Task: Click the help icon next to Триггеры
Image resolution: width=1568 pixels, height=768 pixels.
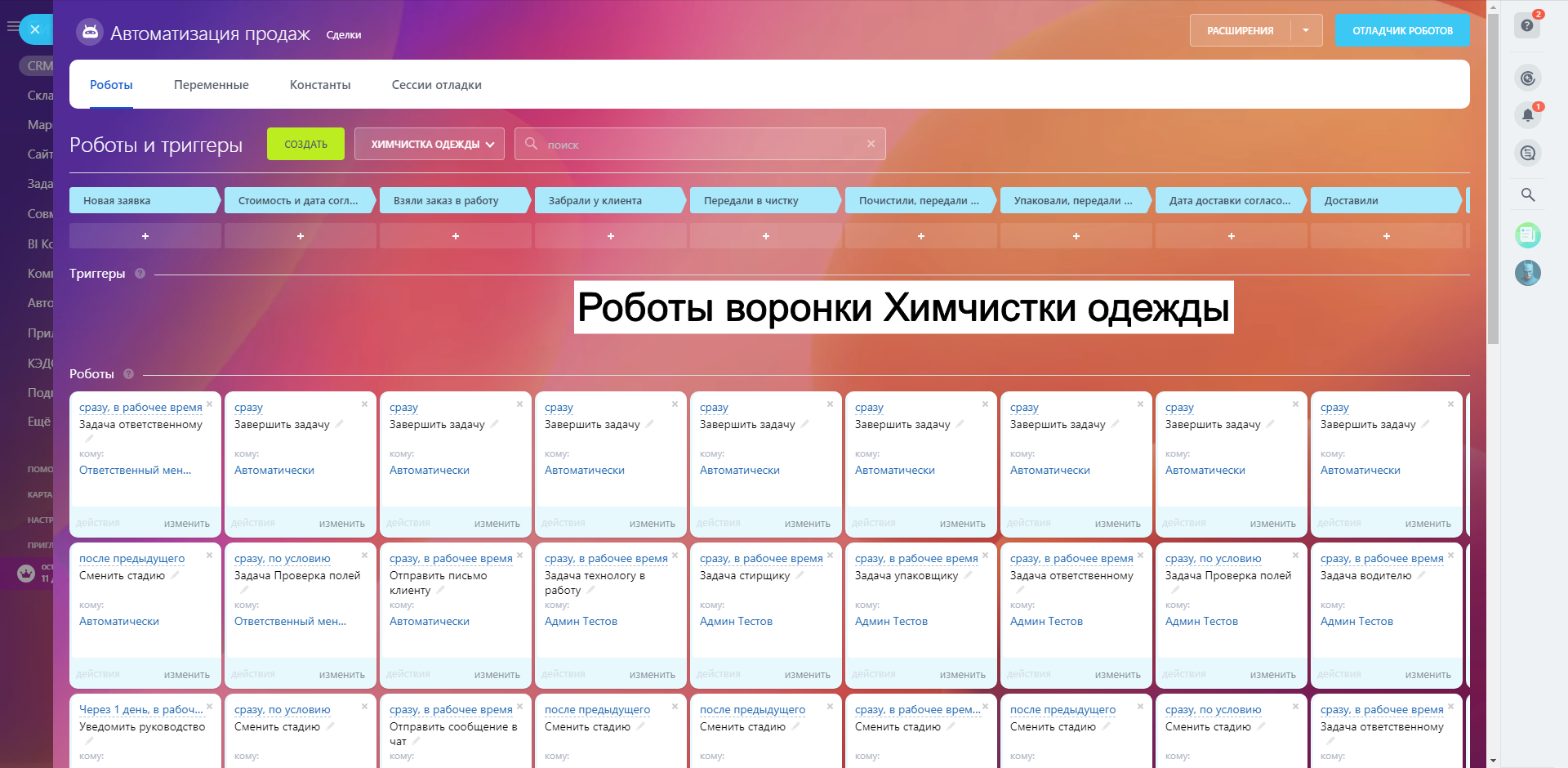Action: click(140, 274)
